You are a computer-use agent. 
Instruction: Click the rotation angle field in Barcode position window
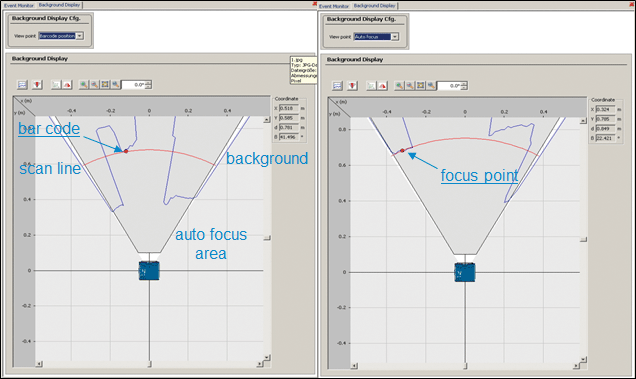(133, 85)
